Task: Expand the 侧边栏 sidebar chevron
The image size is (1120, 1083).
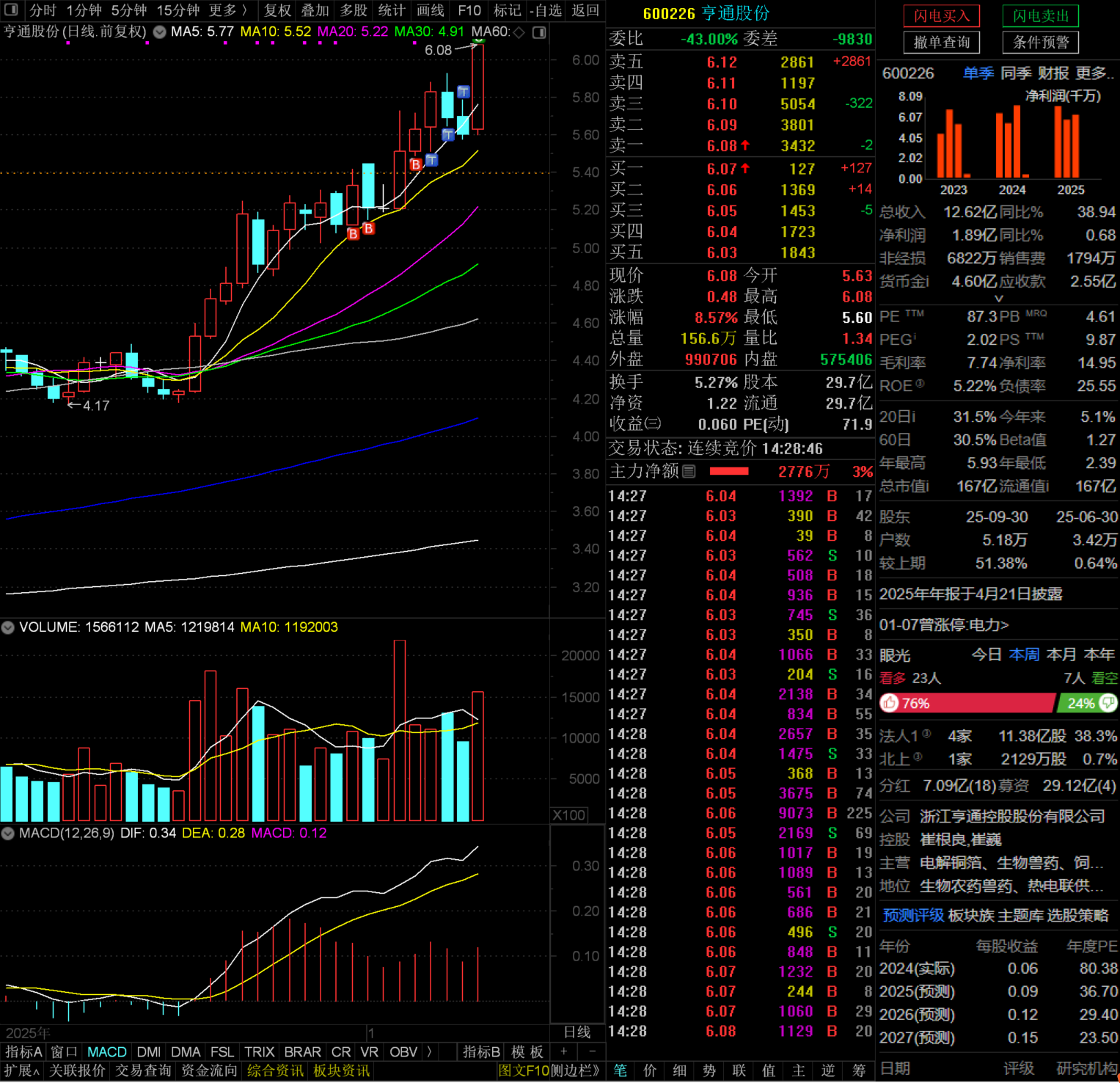Action: 576,1071
